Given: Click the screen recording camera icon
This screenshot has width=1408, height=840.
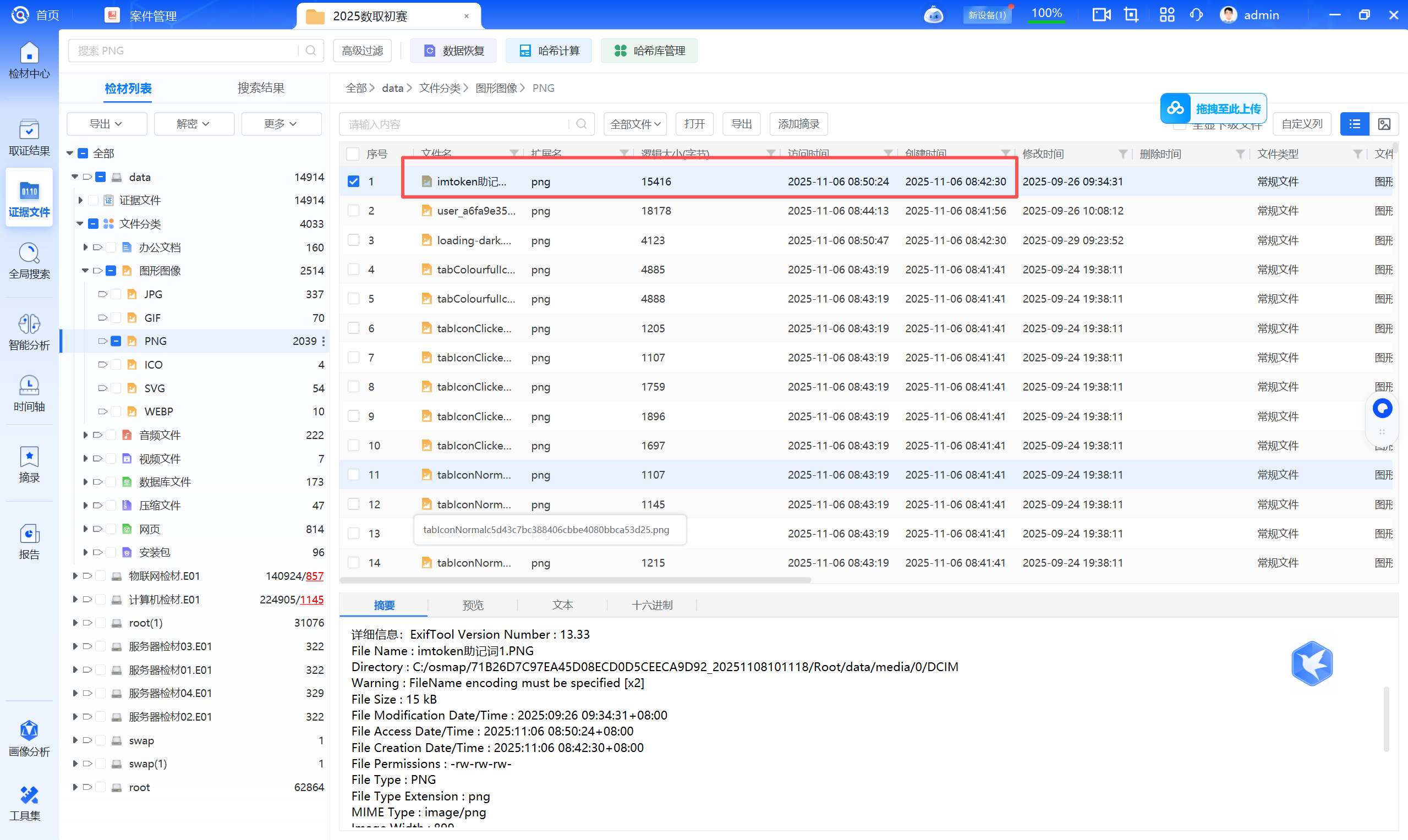Looking at the screenshot, I should point(1100,15).
